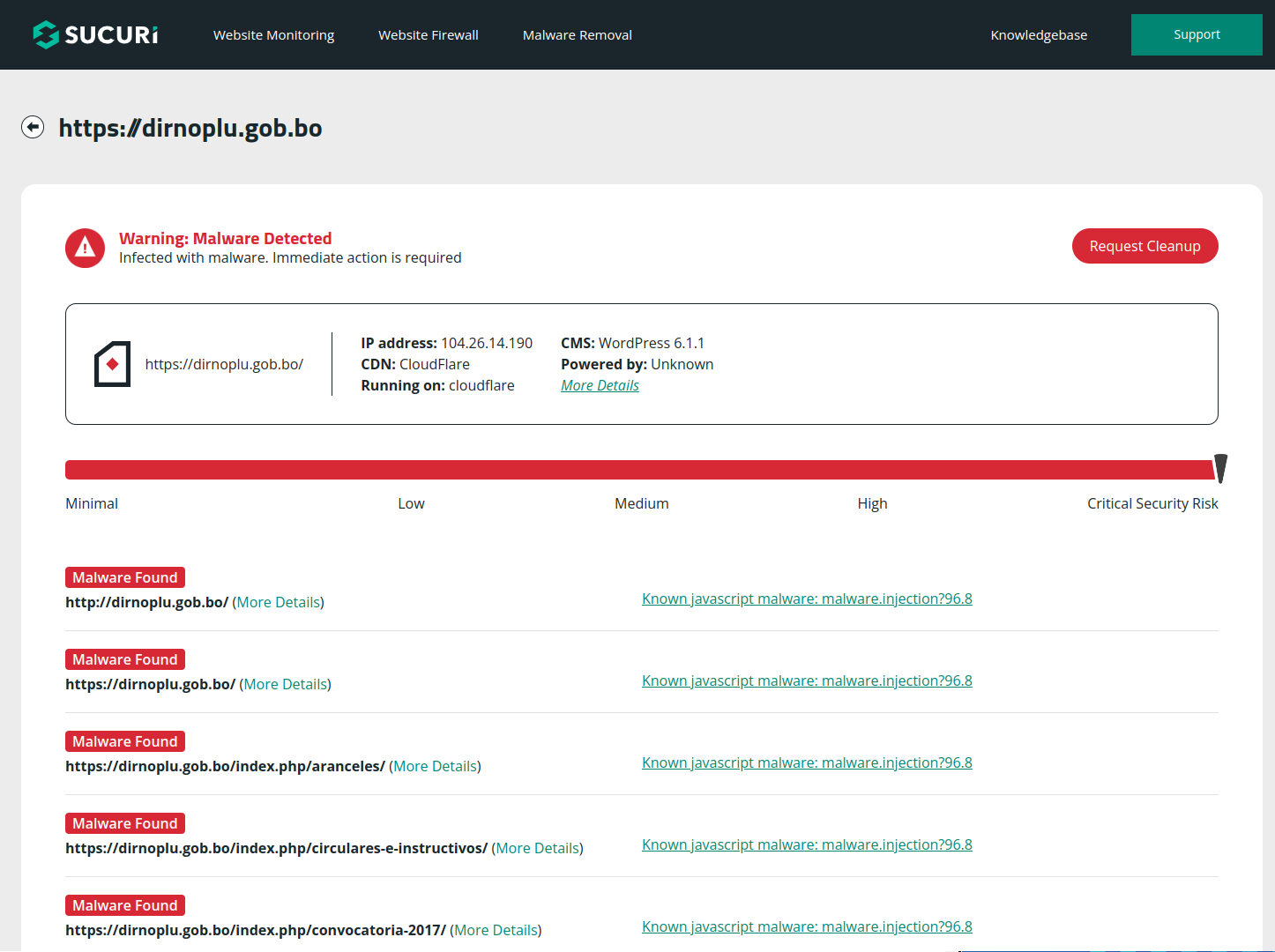Open malware.injection link for convocatoria-2017 row
This screenshot has height=952, width=1275.
tap(807, 926)
